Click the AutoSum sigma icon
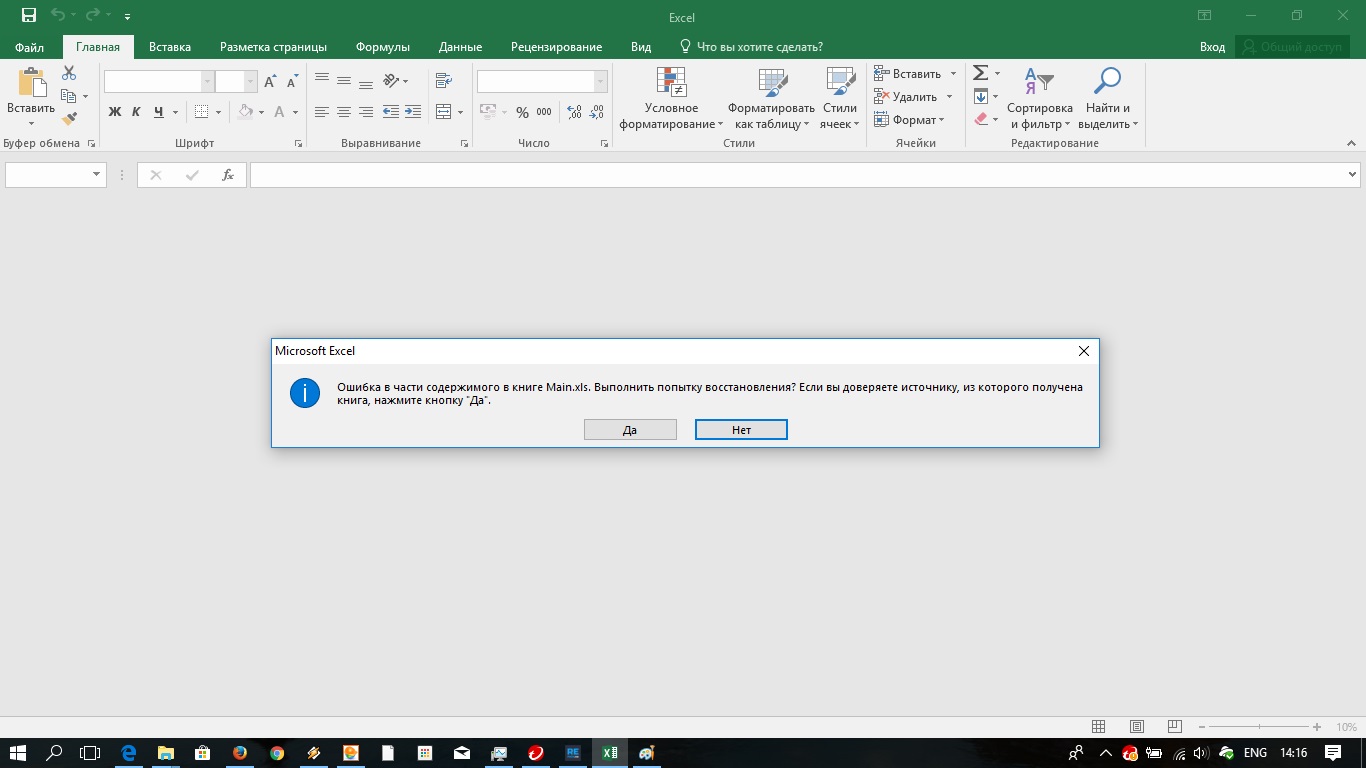1366x768 pixels. click(981, 73)
